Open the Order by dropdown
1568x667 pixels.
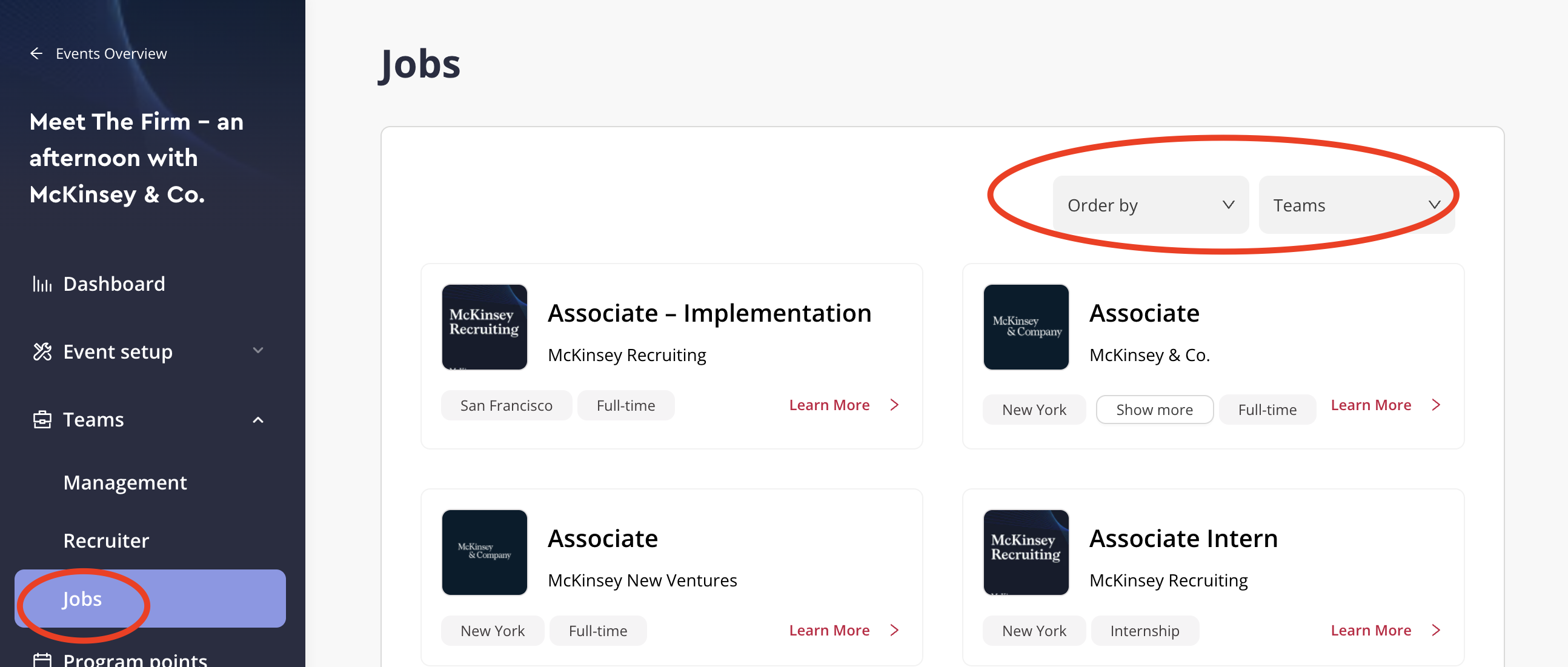coord(1151,205)
